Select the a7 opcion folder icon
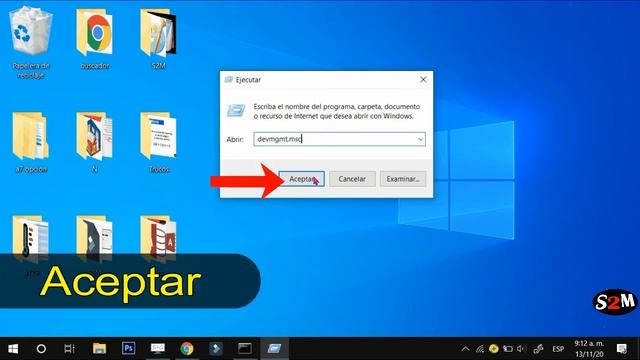 click(31, 142)
